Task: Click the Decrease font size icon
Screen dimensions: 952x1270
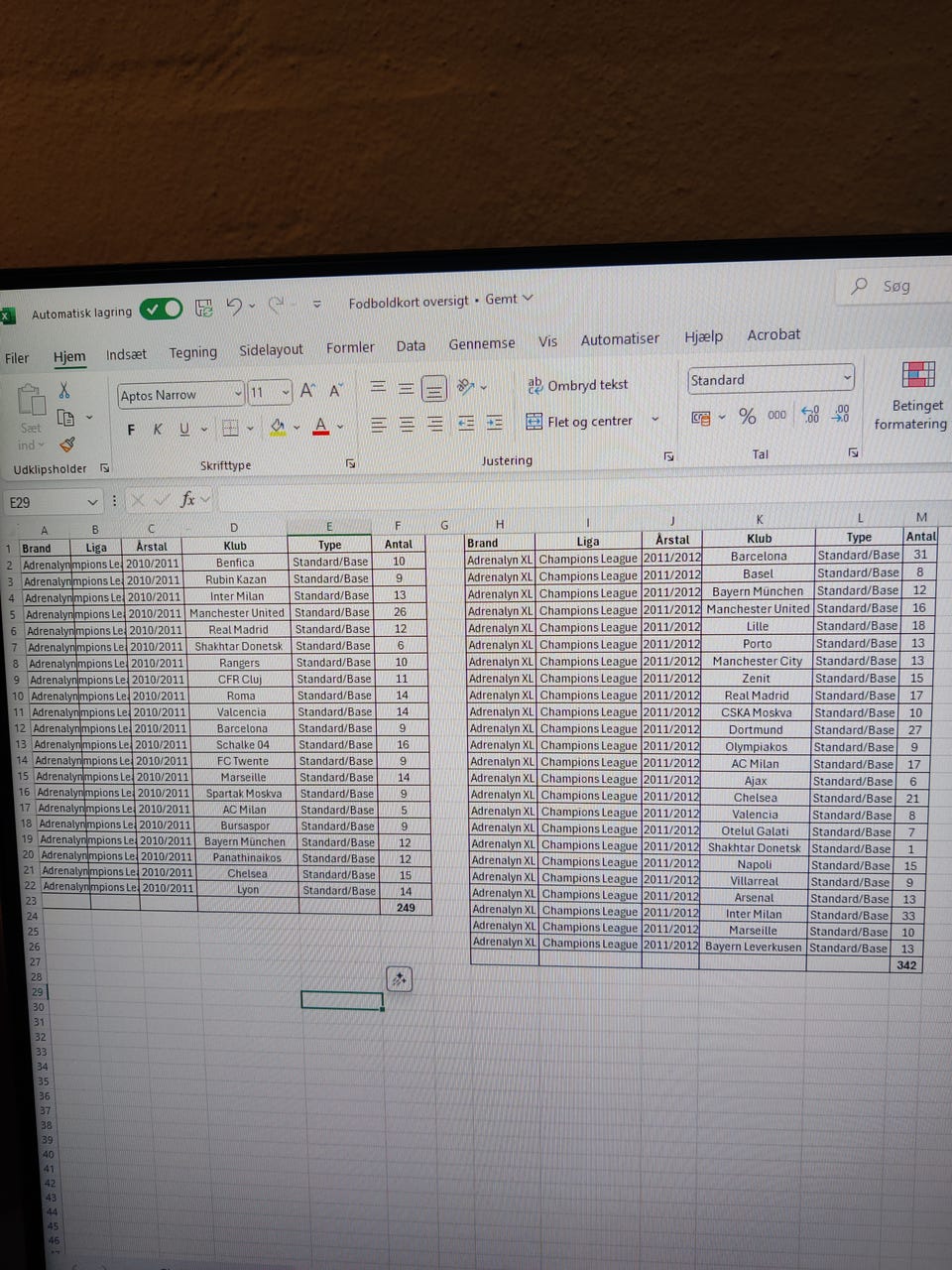Action: [335, 390]
